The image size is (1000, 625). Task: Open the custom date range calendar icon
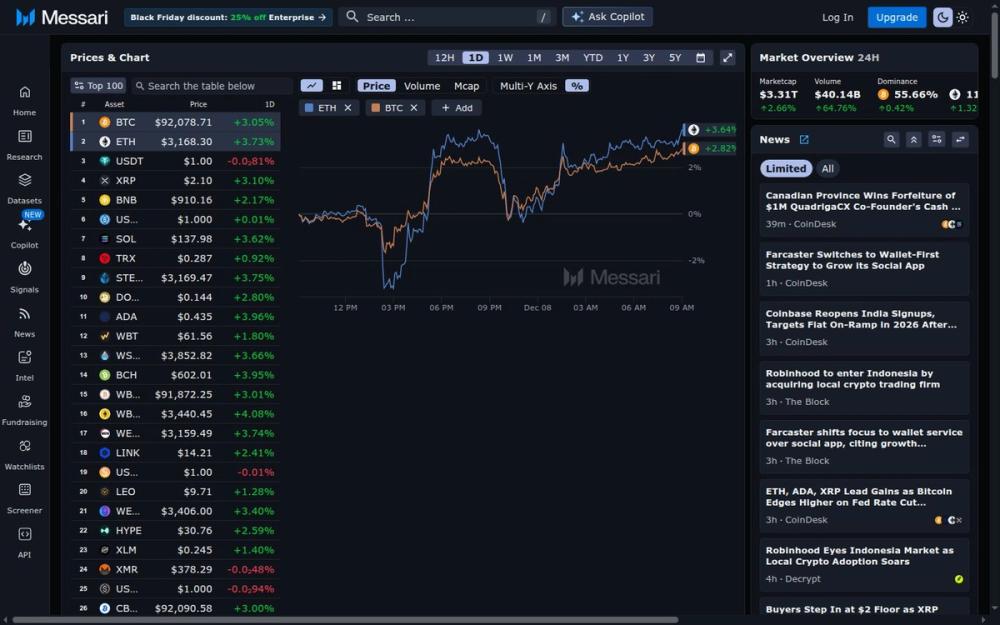click(700, 57)
